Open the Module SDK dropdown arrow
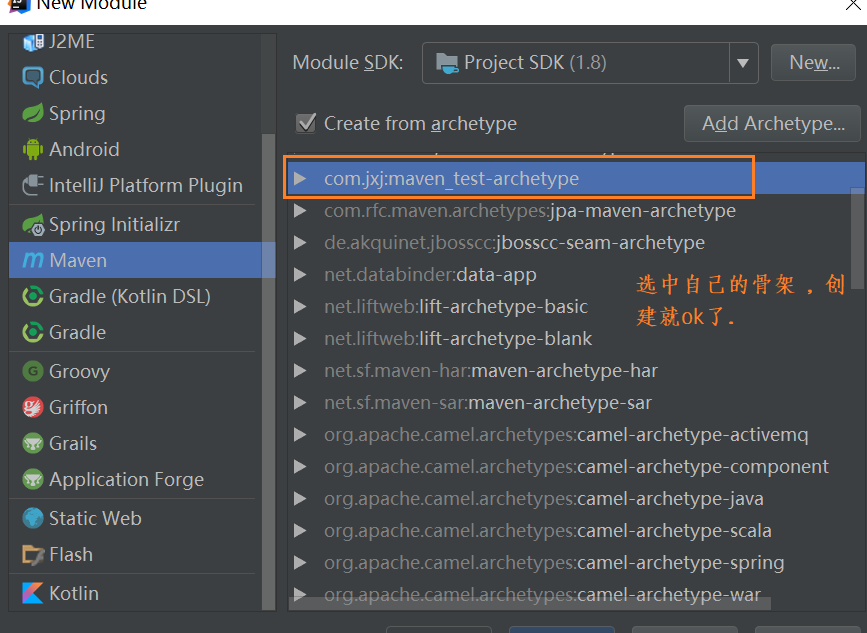Screen dimensions: 867x633 coord(743,63)
